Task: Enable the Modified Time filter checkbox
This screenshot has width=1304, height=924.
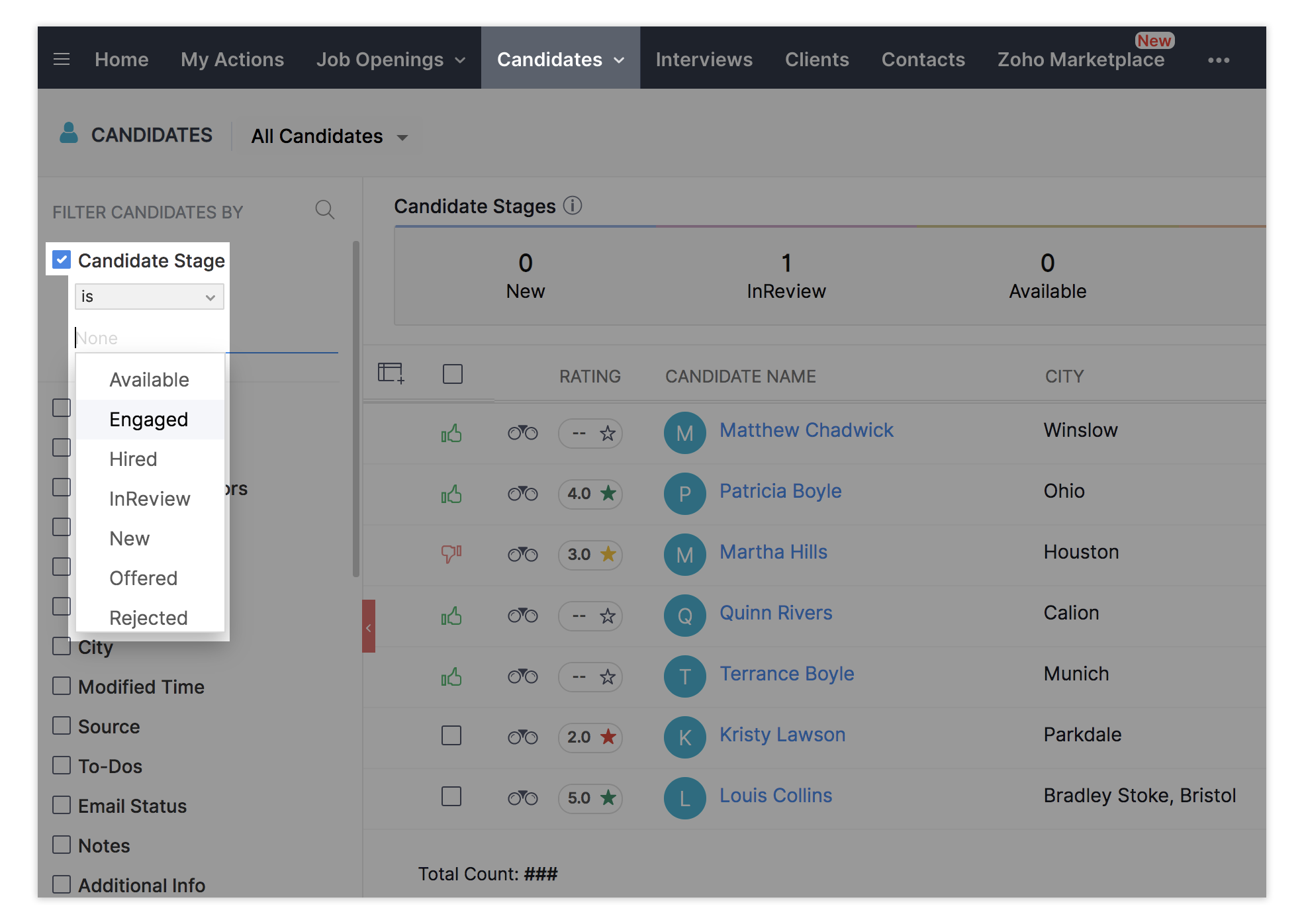Action: point(62,686)
